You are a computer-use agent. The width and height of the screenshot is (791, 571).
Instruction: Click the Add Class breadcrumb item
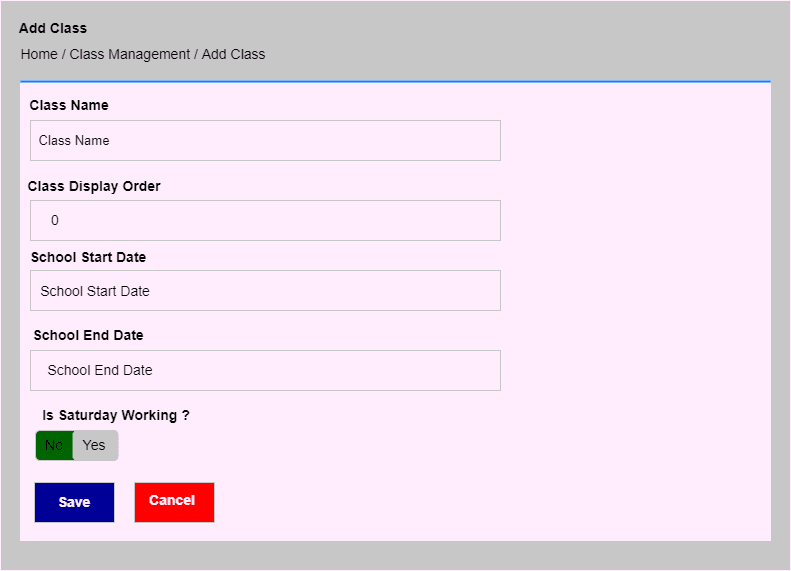(x=234, y=54)
